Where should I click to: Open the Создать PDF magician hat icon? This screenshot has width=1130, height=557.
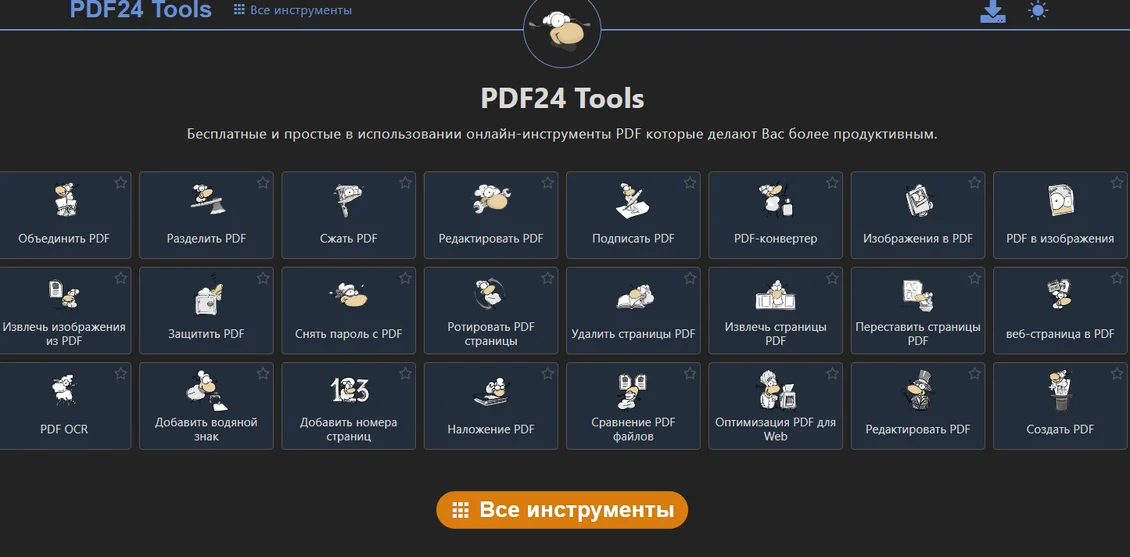pos(1059,391)
